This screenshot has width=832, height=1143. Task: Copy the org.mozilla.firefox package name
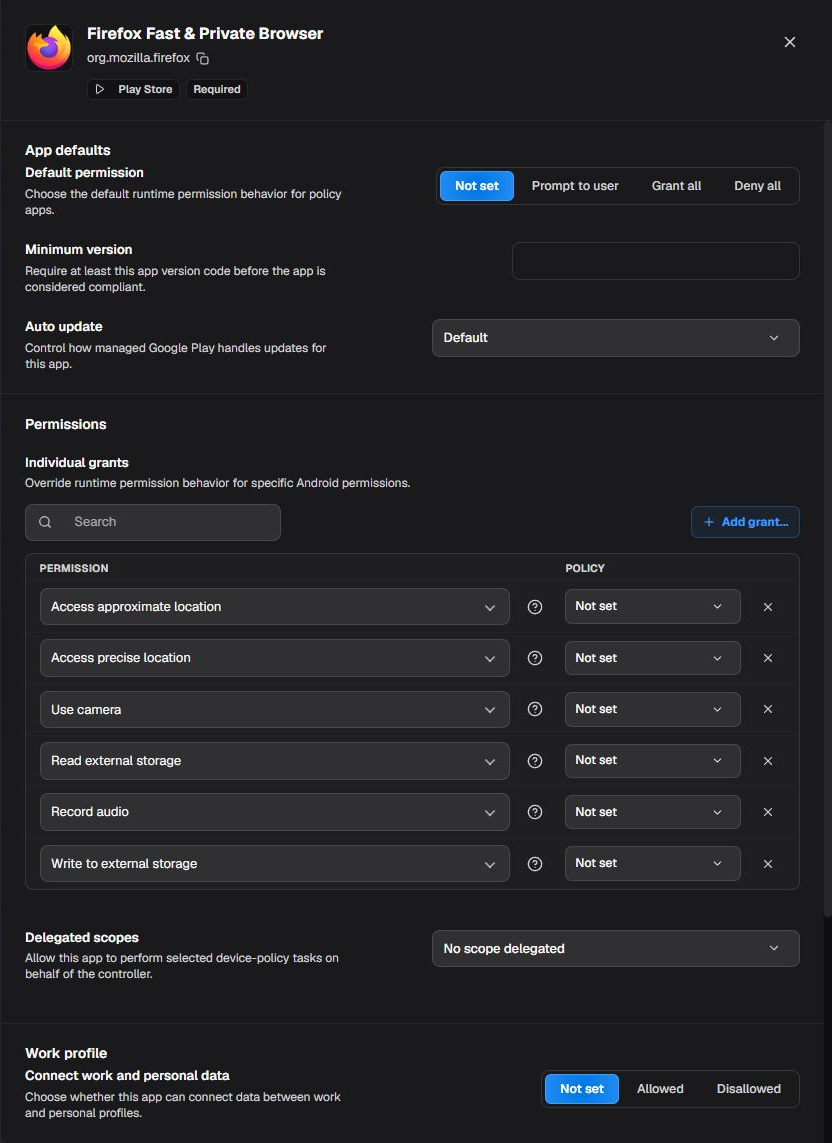pyautogui.click(x=203, y=58)
